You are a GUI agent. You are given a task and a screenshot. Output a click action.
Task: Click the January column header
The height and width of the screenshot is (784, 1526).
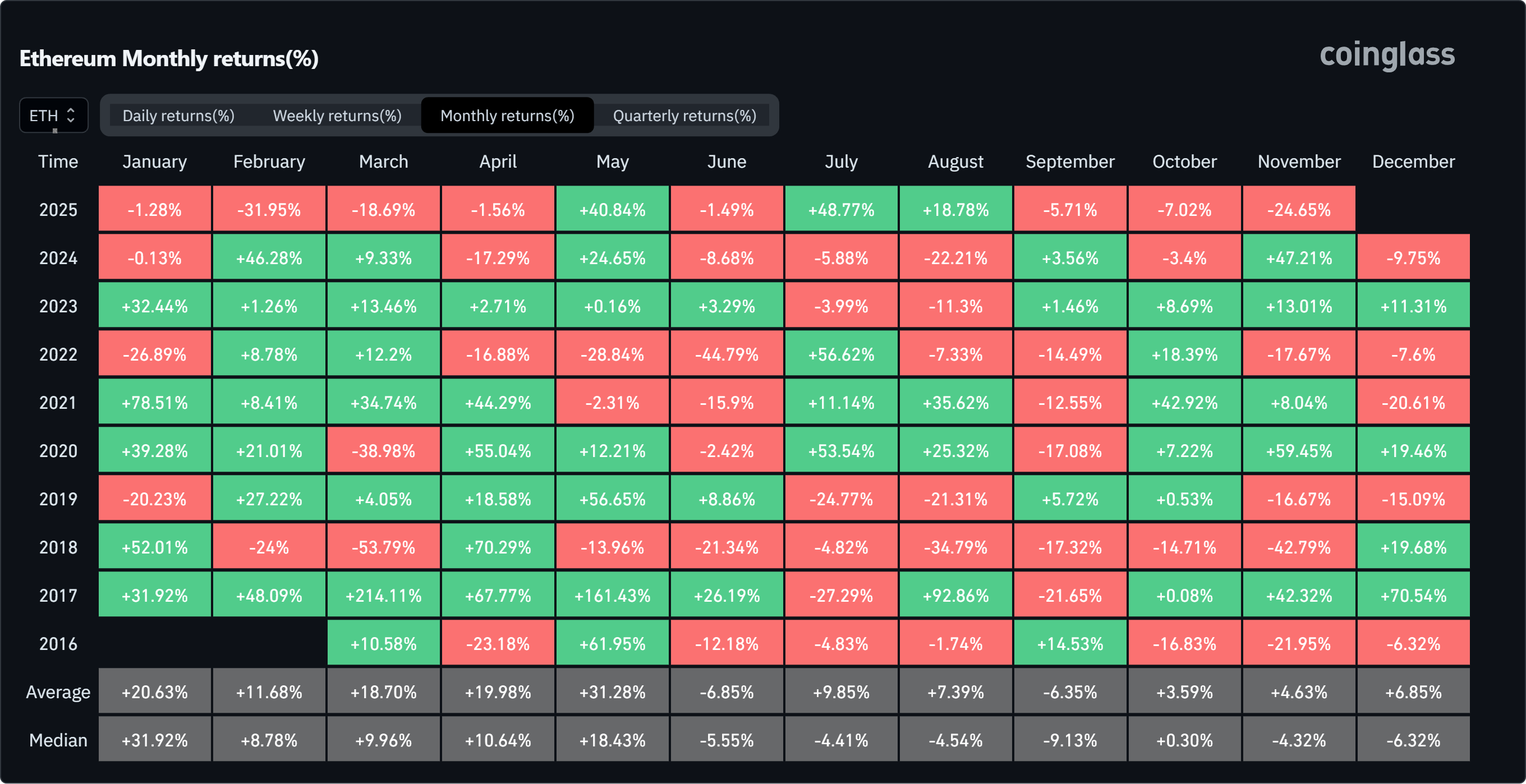(155, 162)
